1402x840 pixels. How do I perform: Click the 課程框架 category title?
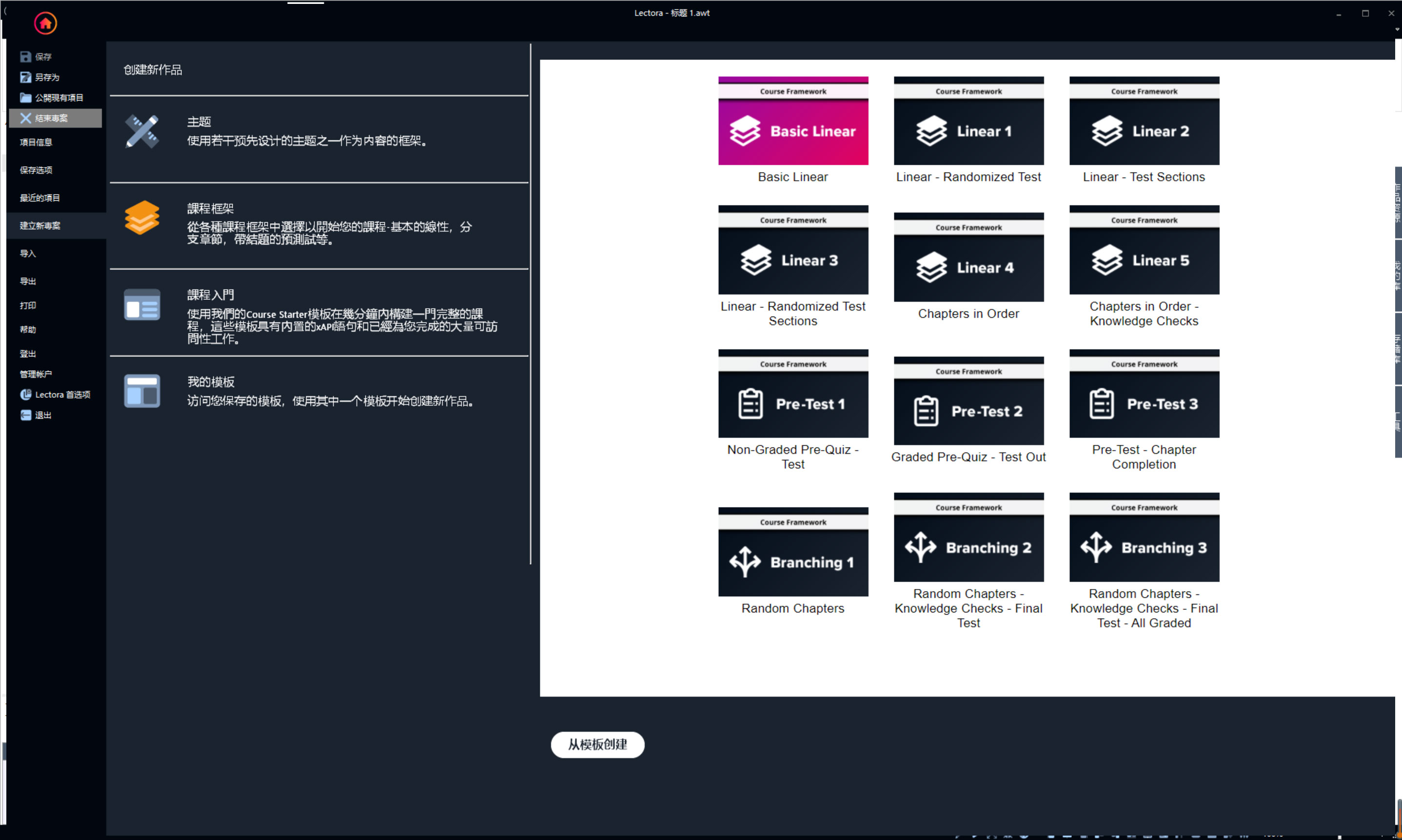click(x=211, y=208)
